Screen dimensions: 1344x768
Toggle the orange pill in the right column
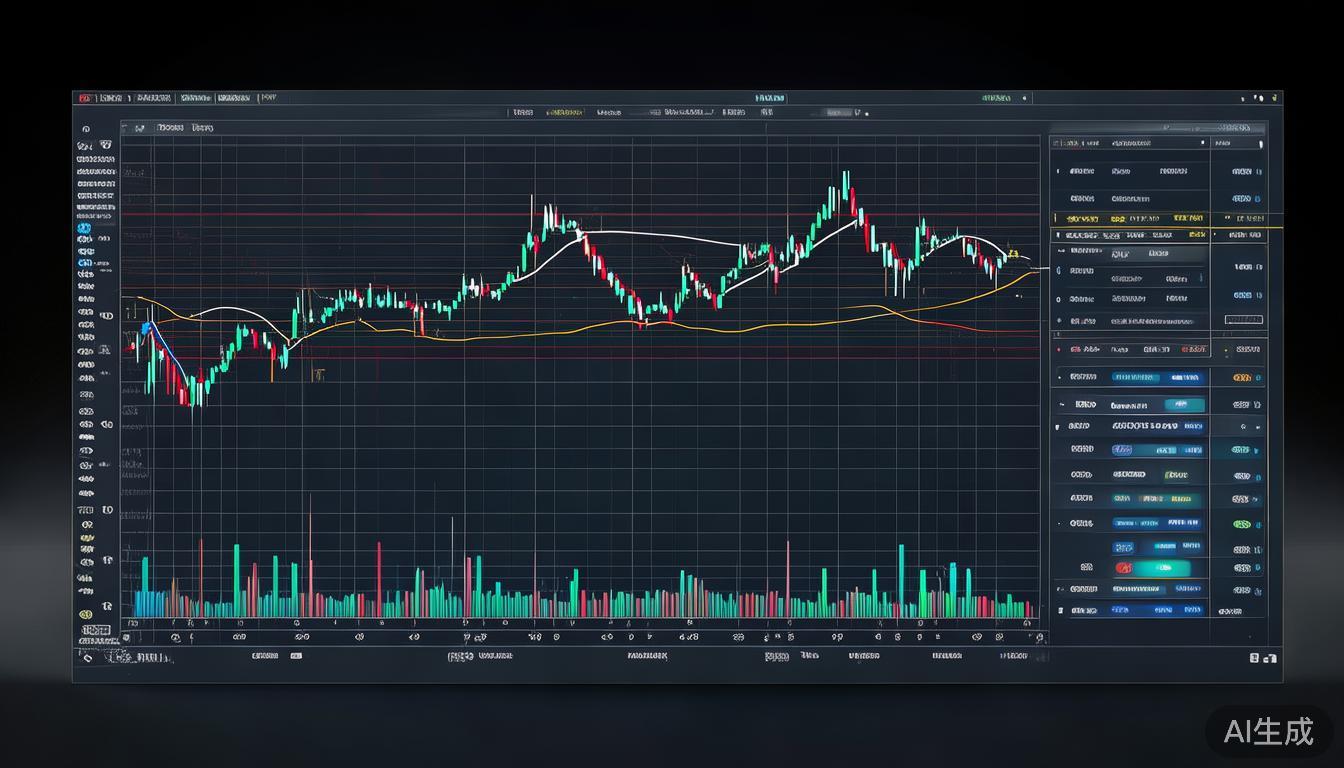tap(1242, 379)
